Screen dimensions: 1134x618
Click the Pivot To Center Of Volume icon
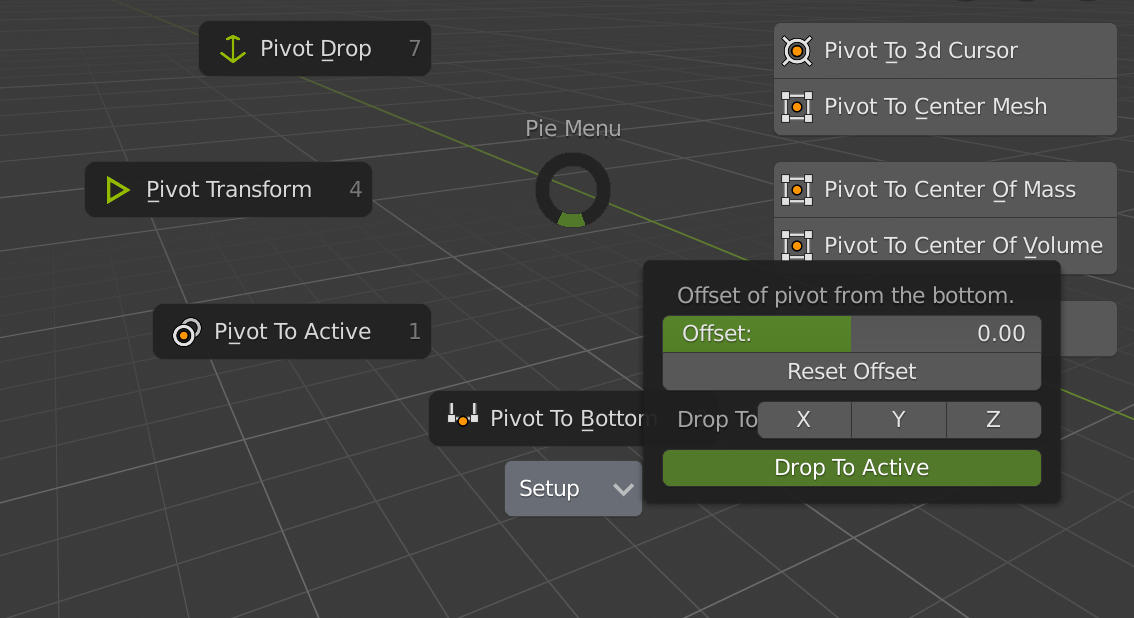(x=797, y=245)
